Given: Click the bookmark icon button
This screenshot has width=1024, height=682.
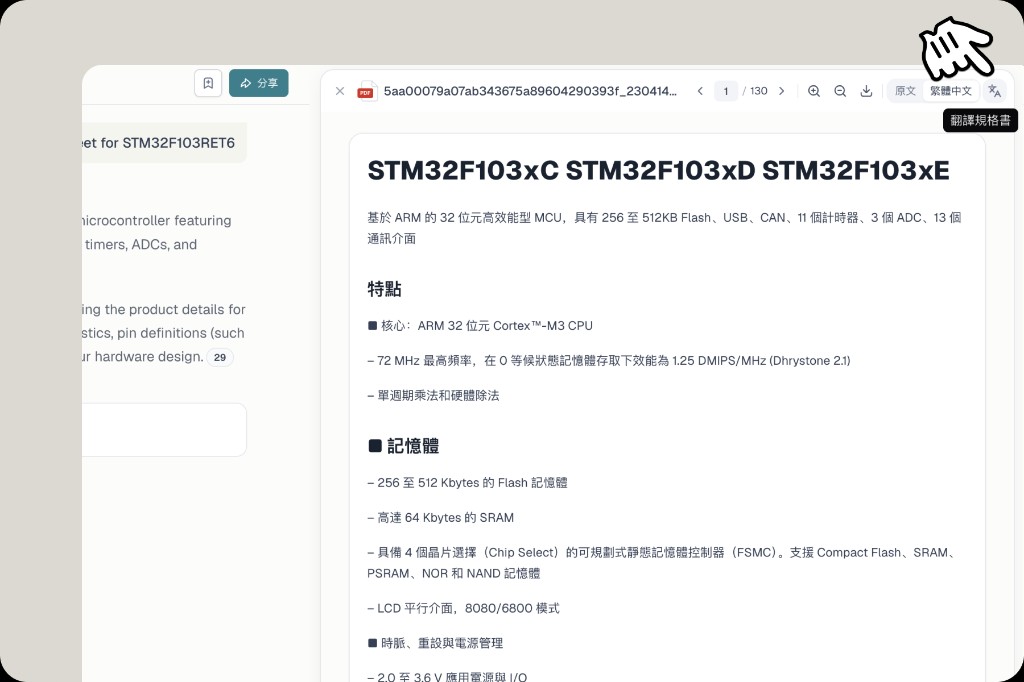Looking at the screenshot, I should (208, 83).
